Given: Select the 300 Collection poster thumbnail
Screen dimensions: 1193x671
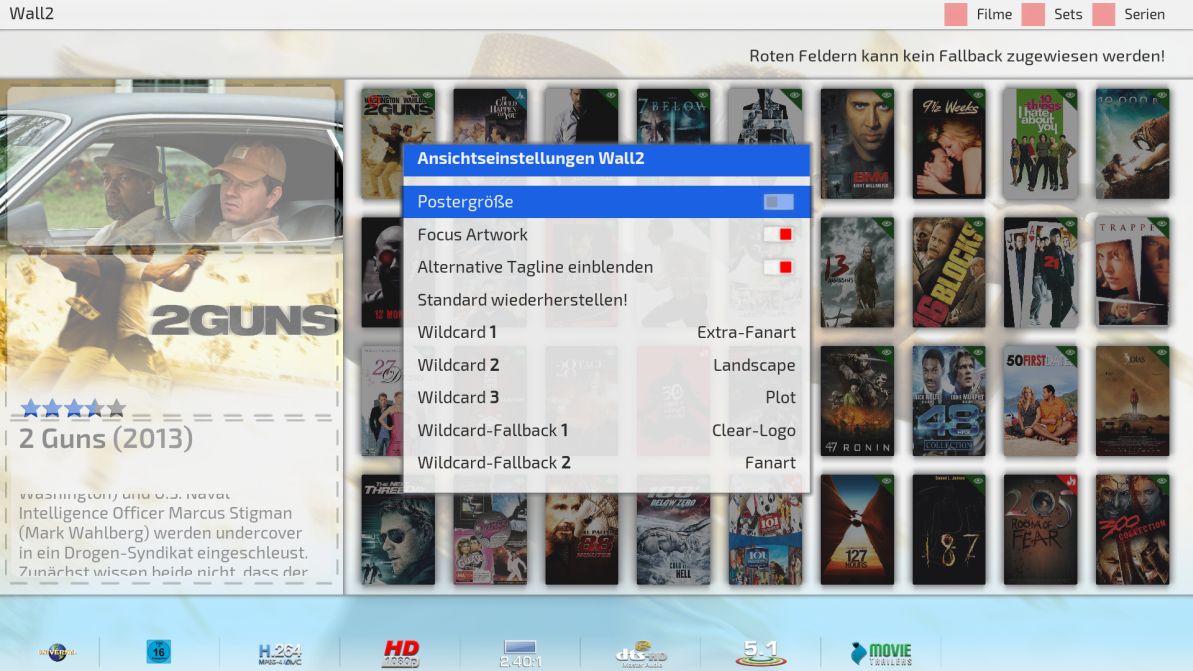Looking at the screenshot, I should 1132,529.
